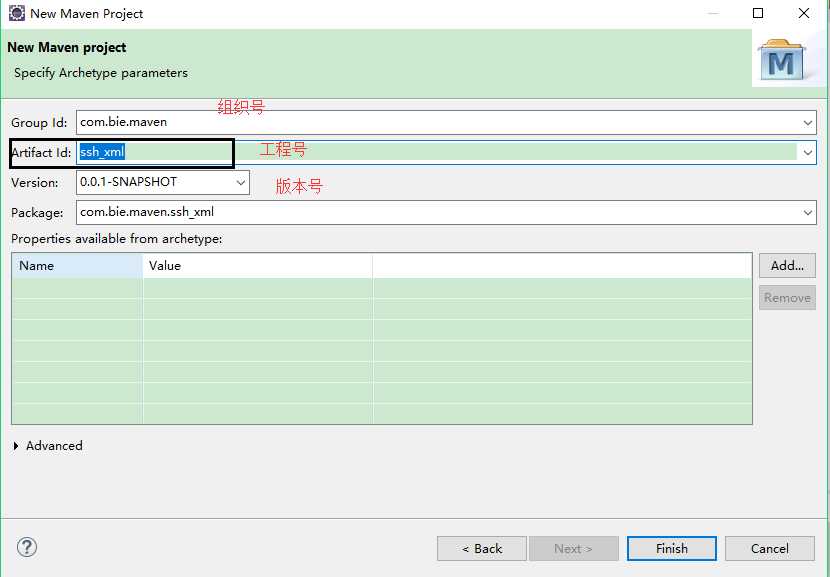
Task: Click the help question mark icon
Action: [26, 547]
